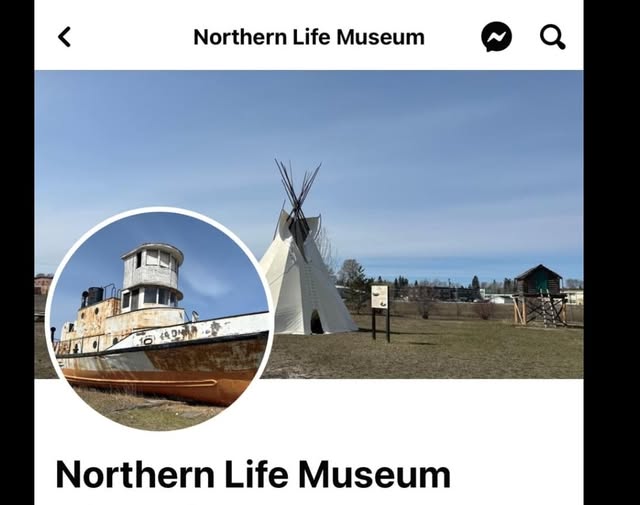Click the boat's number marking on the bow
This screenshot has height=505, width=640.
tap(146, 340)
